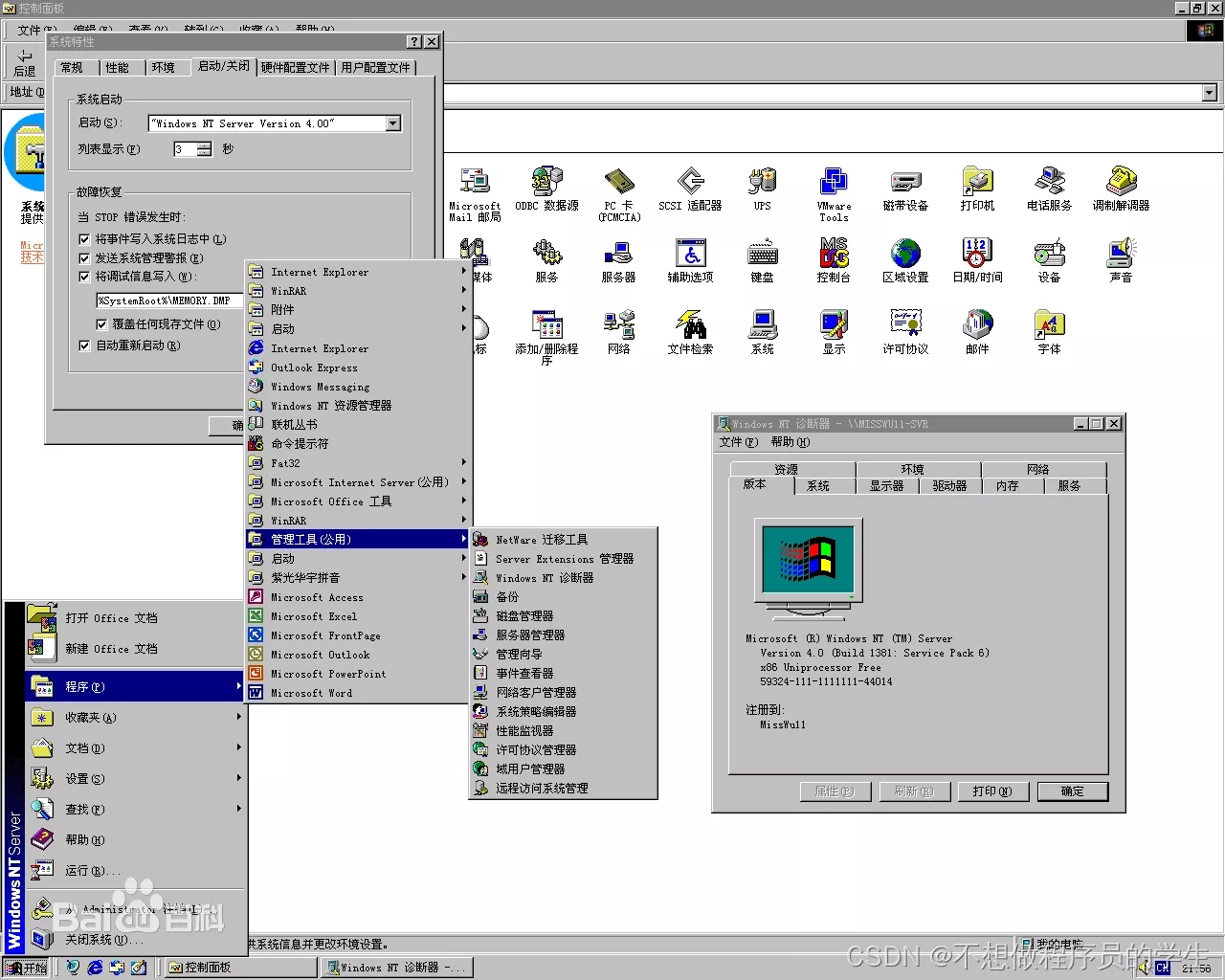Open the 文件检索 icon
Viewport: 1225px width, 980px height.
(x=690, y=331)
